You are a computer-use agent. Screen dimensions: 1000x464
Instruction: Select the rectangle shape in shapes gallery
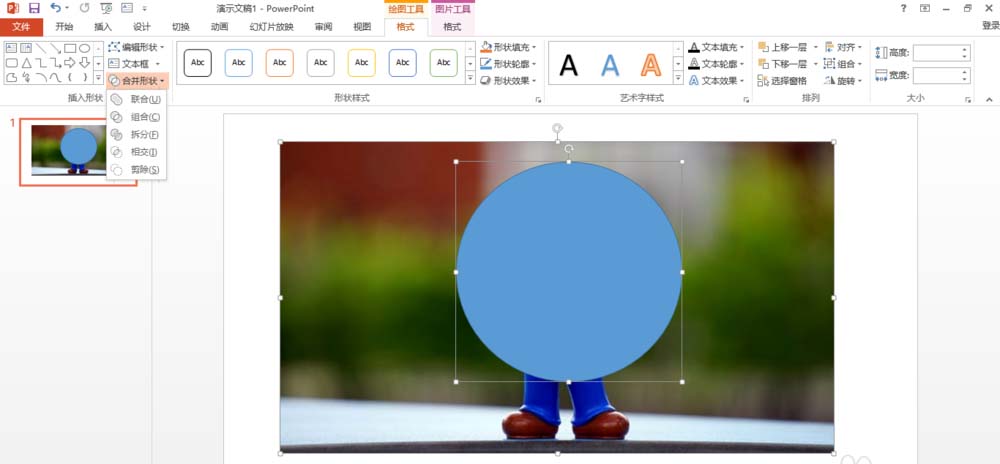(x=70, y=48)
